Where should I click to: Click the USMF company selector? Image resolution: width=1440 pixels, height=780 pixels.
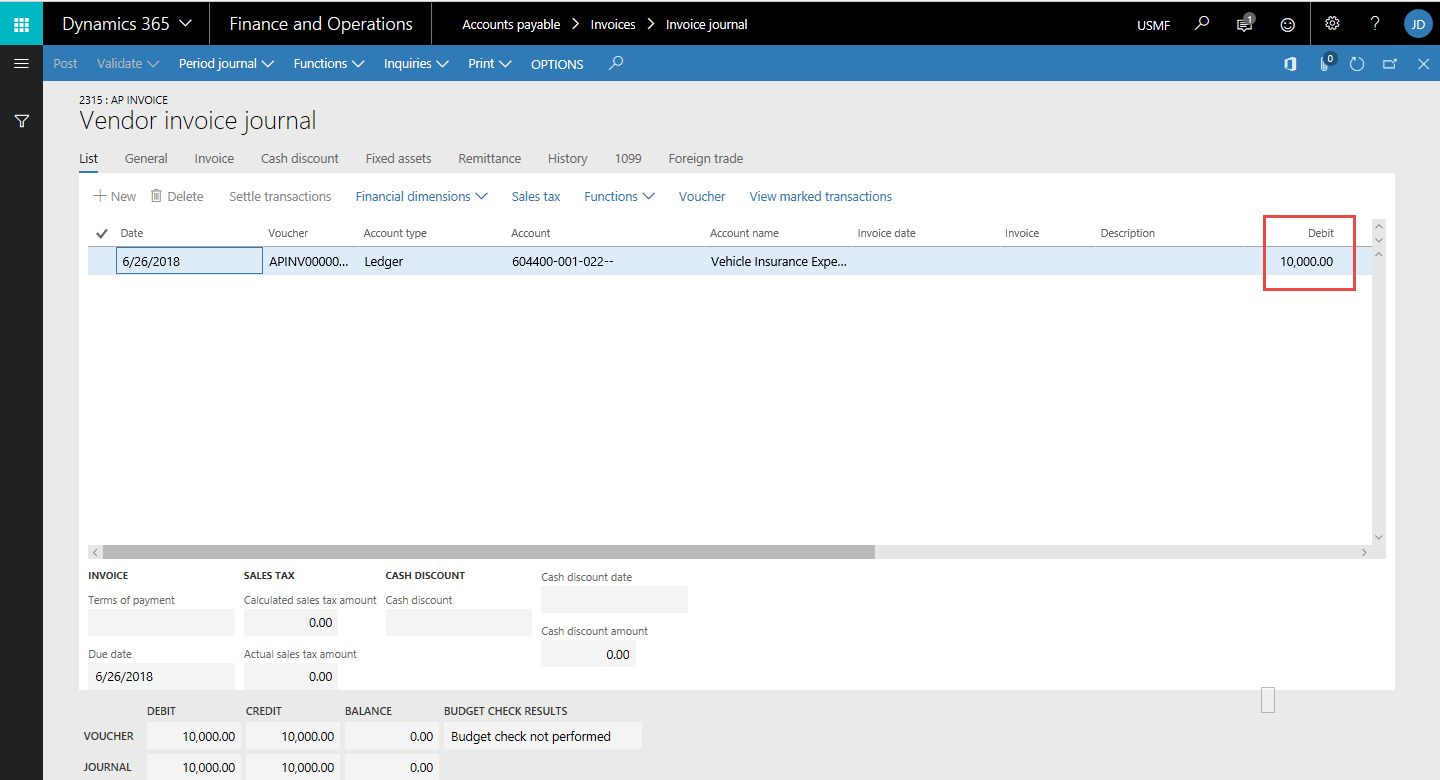pyautogui.click(x=1153, y=25)
